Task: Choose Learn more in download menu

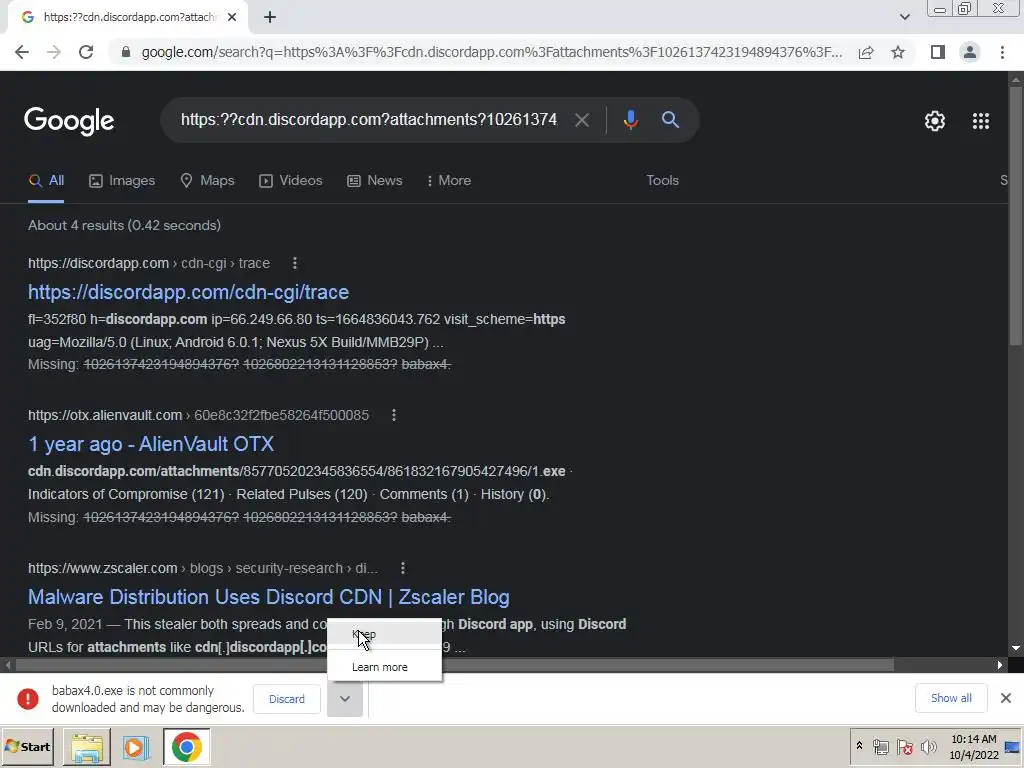Action: 384,667
